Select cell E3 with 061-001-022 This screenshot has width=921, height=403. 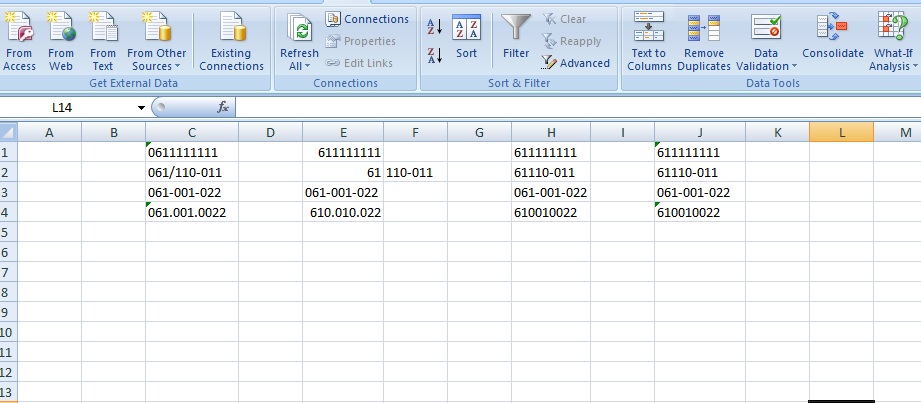(343, 192)
